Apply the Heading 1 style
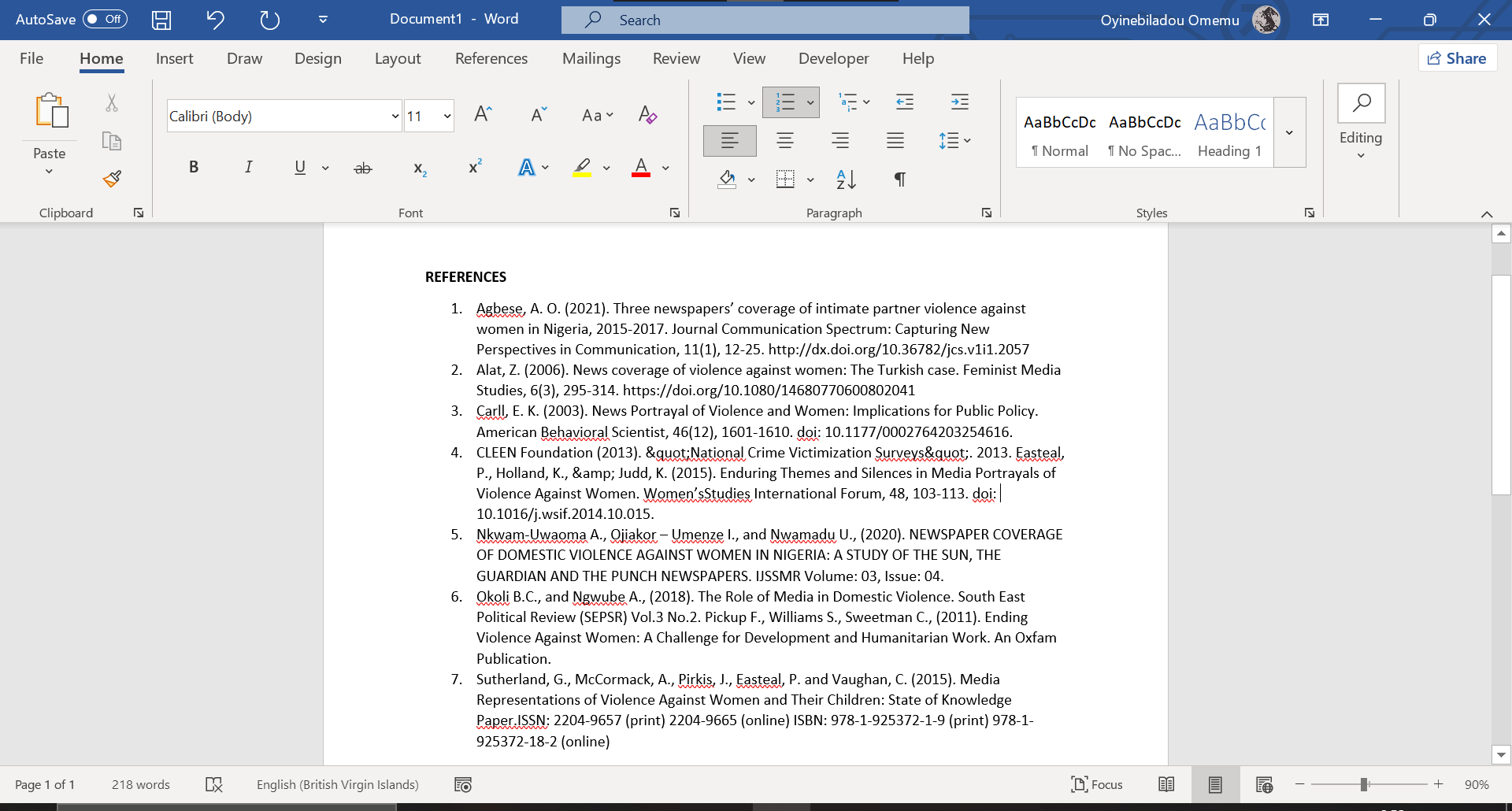The height and width of the screenshot is (811, 1512). 1229,134
